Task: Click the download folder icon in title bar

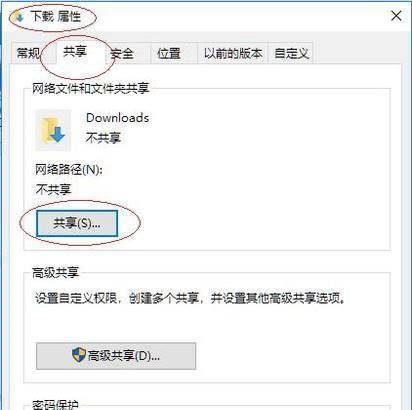Action: coord(19,17)
